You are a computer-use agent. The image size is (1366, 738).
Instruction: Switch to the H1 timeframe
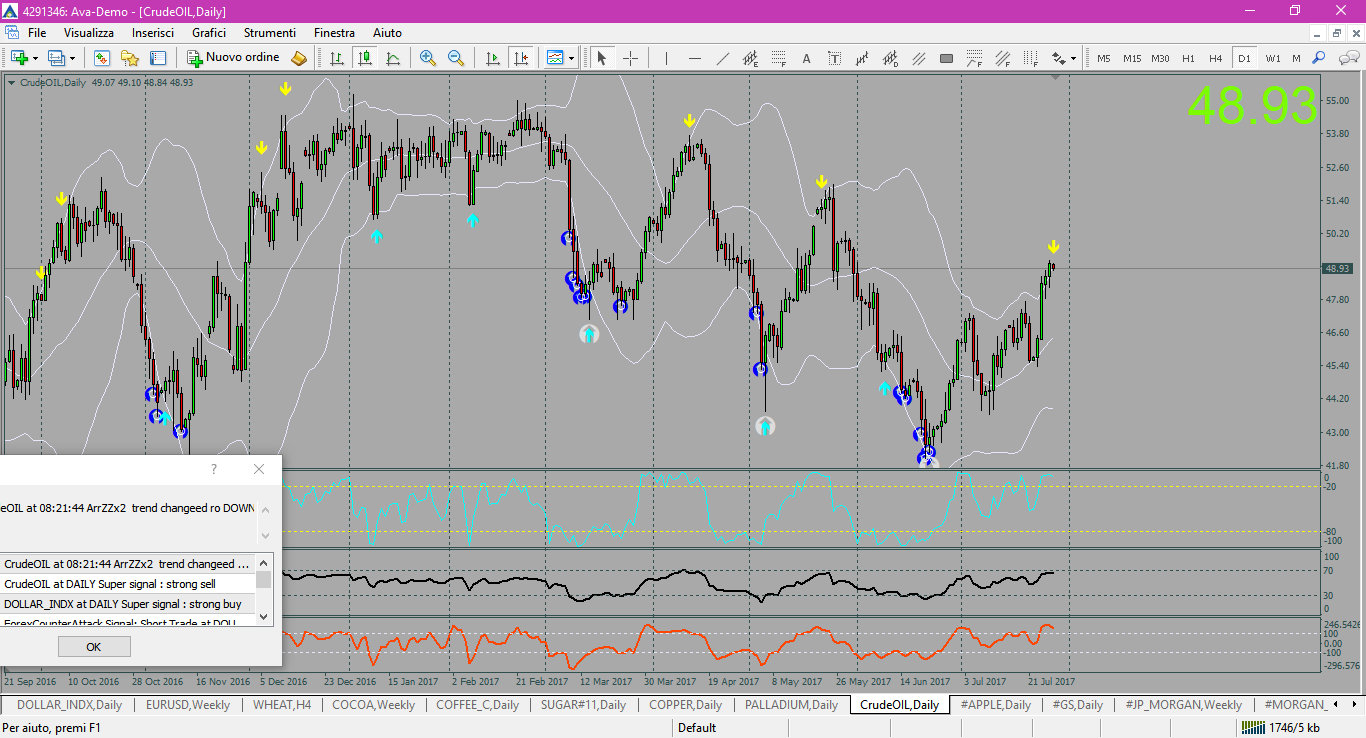[1188, 58]
